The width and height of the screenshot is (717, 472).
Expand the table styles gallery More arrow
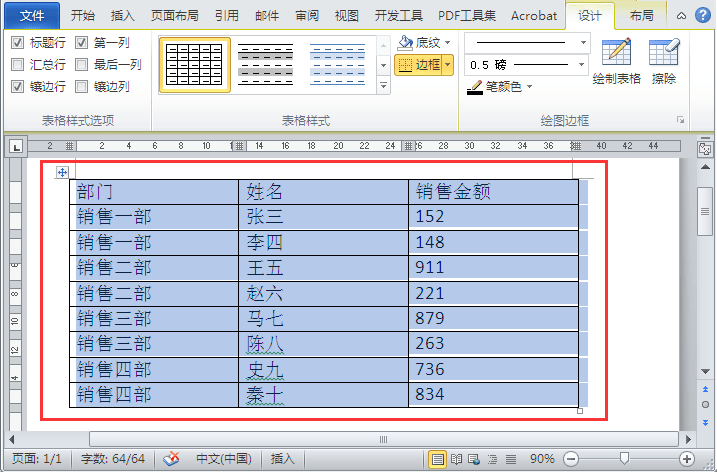point(383,86)
